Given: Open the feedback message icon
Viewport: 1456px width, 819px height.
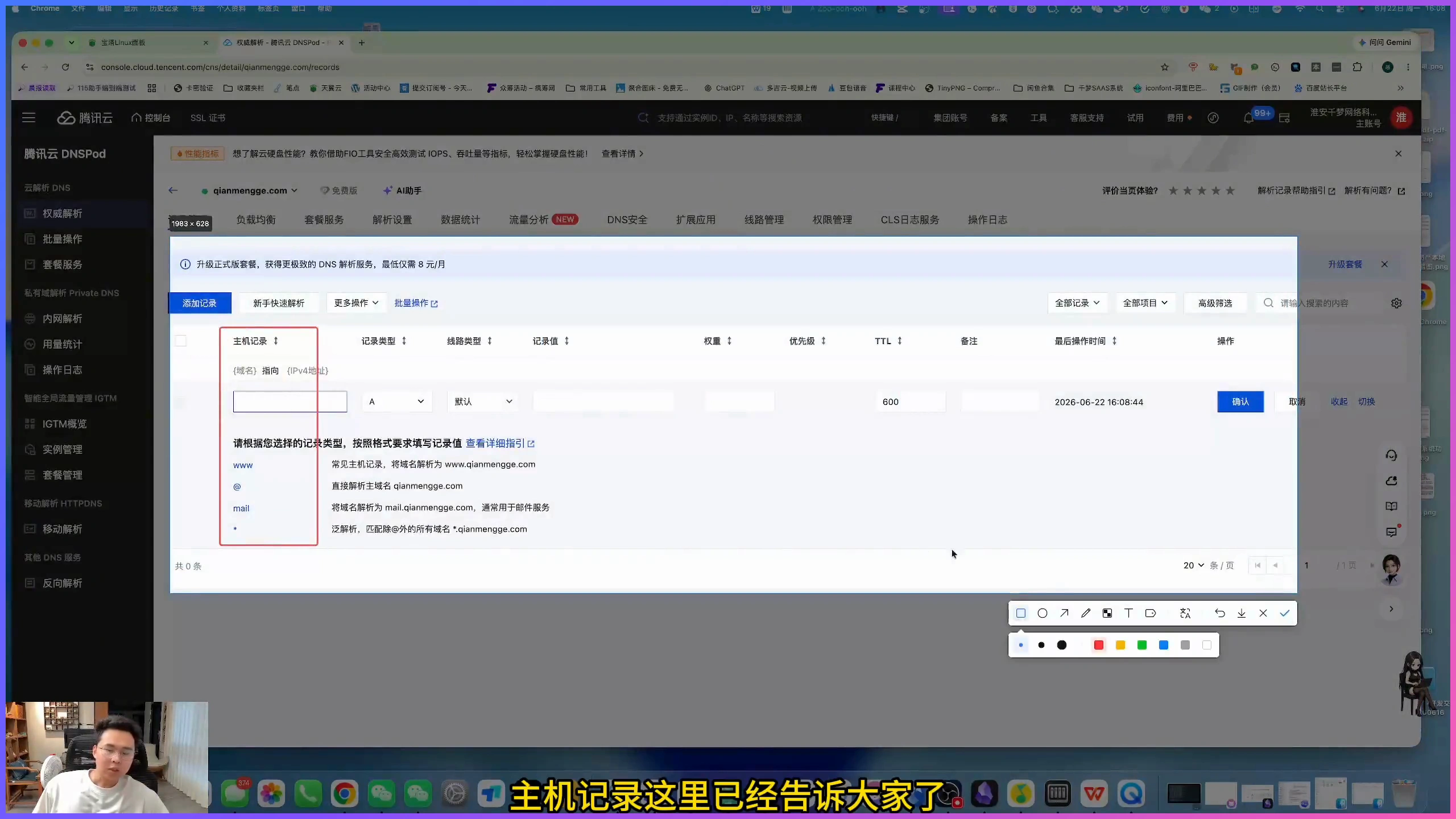Looking at the screenshot, I should point(1391,532).
